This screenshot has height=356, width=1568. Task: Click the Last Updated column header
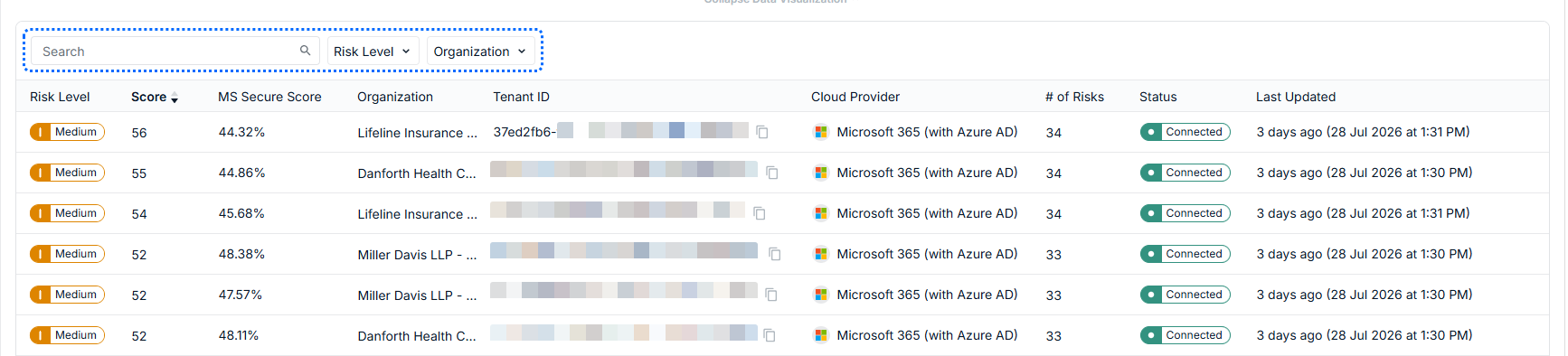pyautogui.click(x=1296, y=97)
